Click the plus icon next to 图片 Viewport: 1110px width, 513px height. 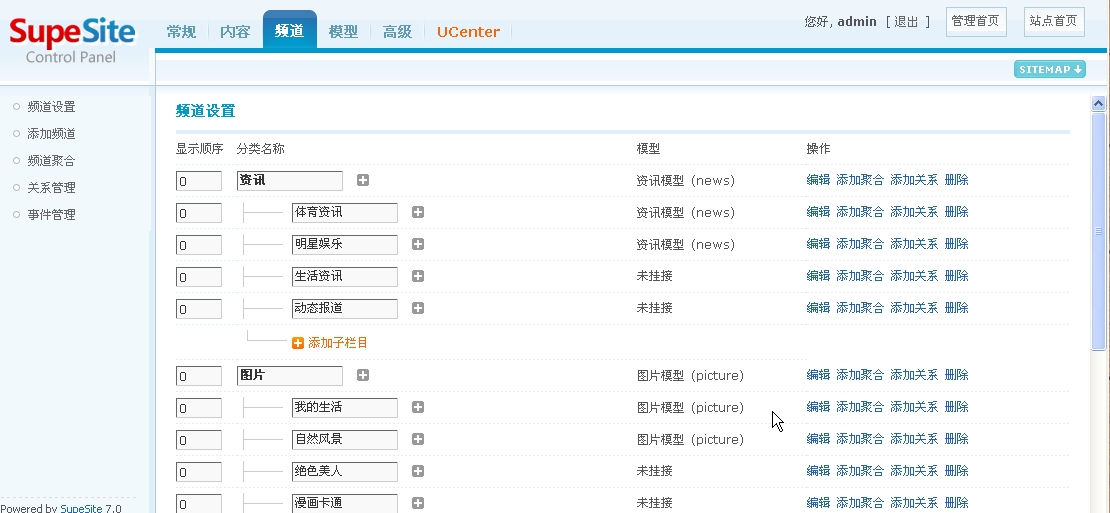click(x=362, y=375)
